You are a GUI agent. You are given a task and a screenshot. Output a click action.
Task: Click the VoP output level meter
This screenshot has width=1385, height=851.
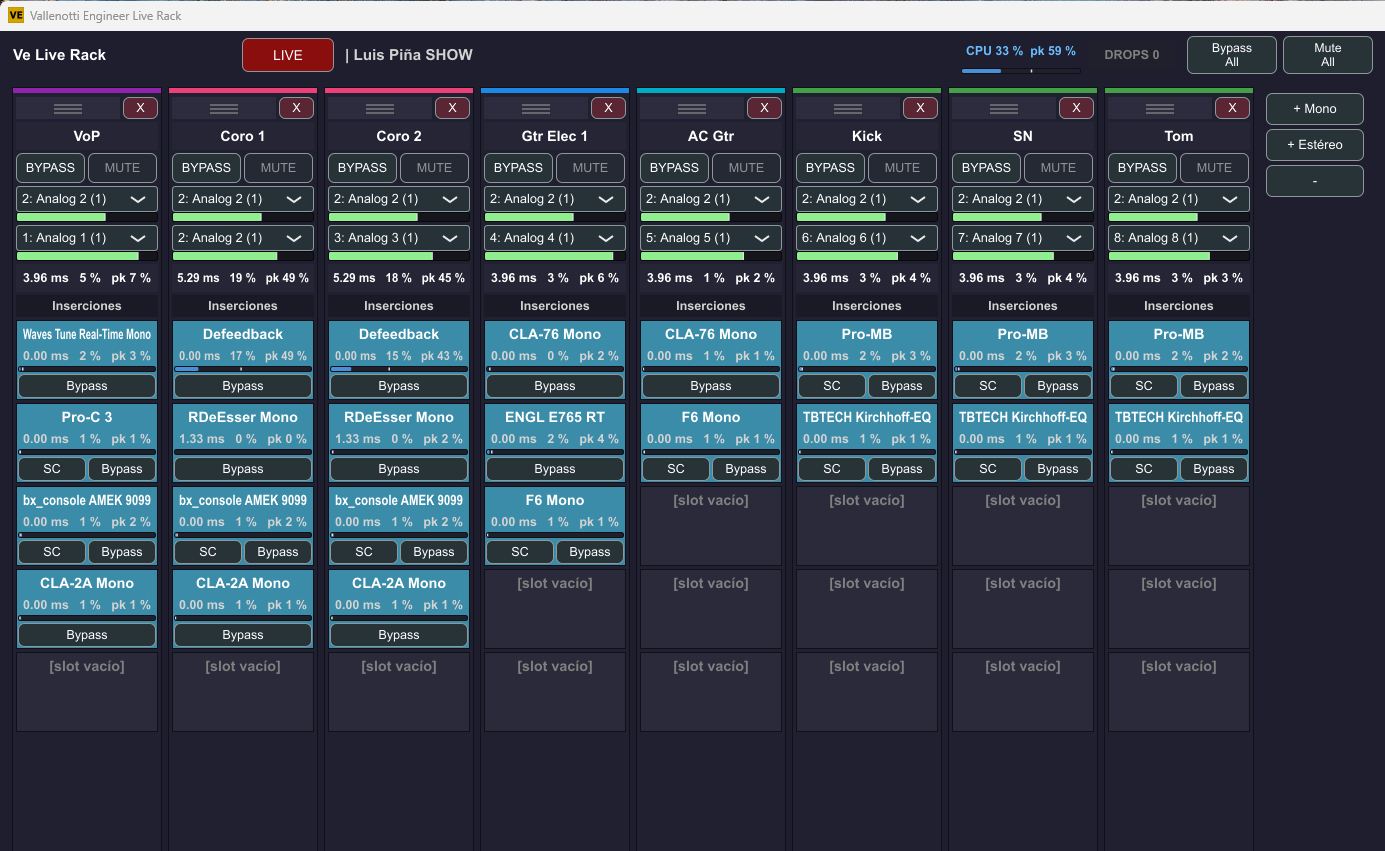86,256
